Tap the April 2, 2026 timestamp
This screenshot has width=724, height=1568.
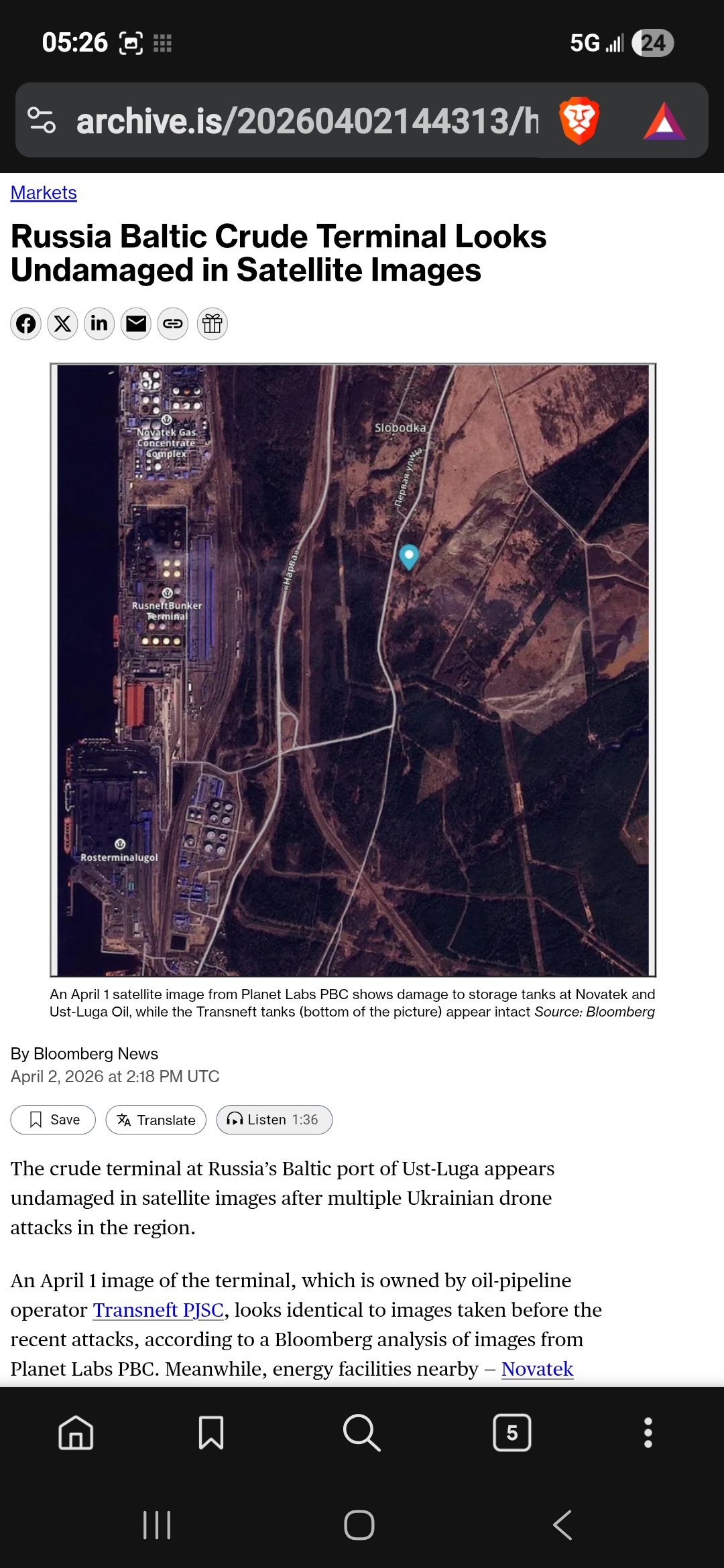pos(115,1076)
